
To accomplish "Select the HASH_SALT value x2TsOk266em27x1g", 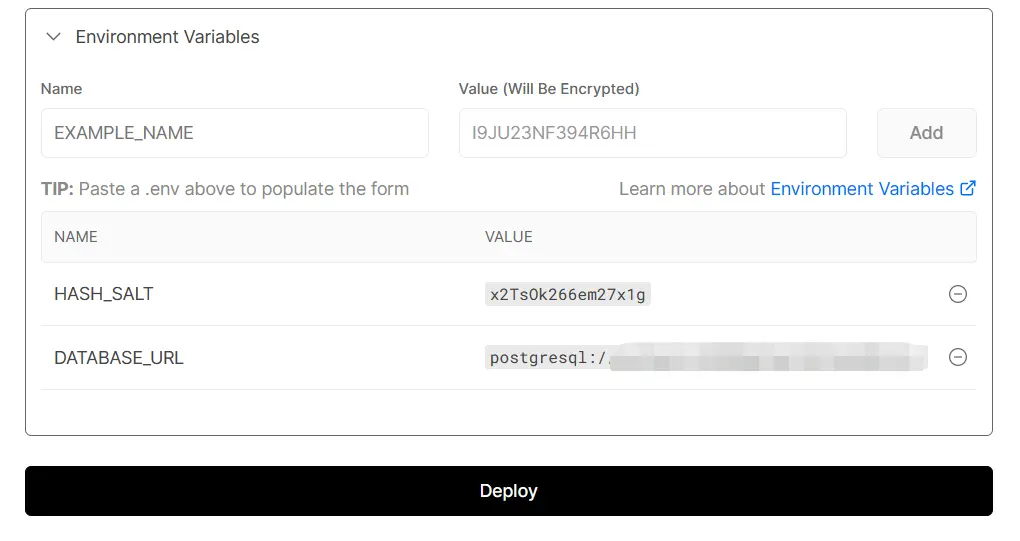I will click(568, 294).
